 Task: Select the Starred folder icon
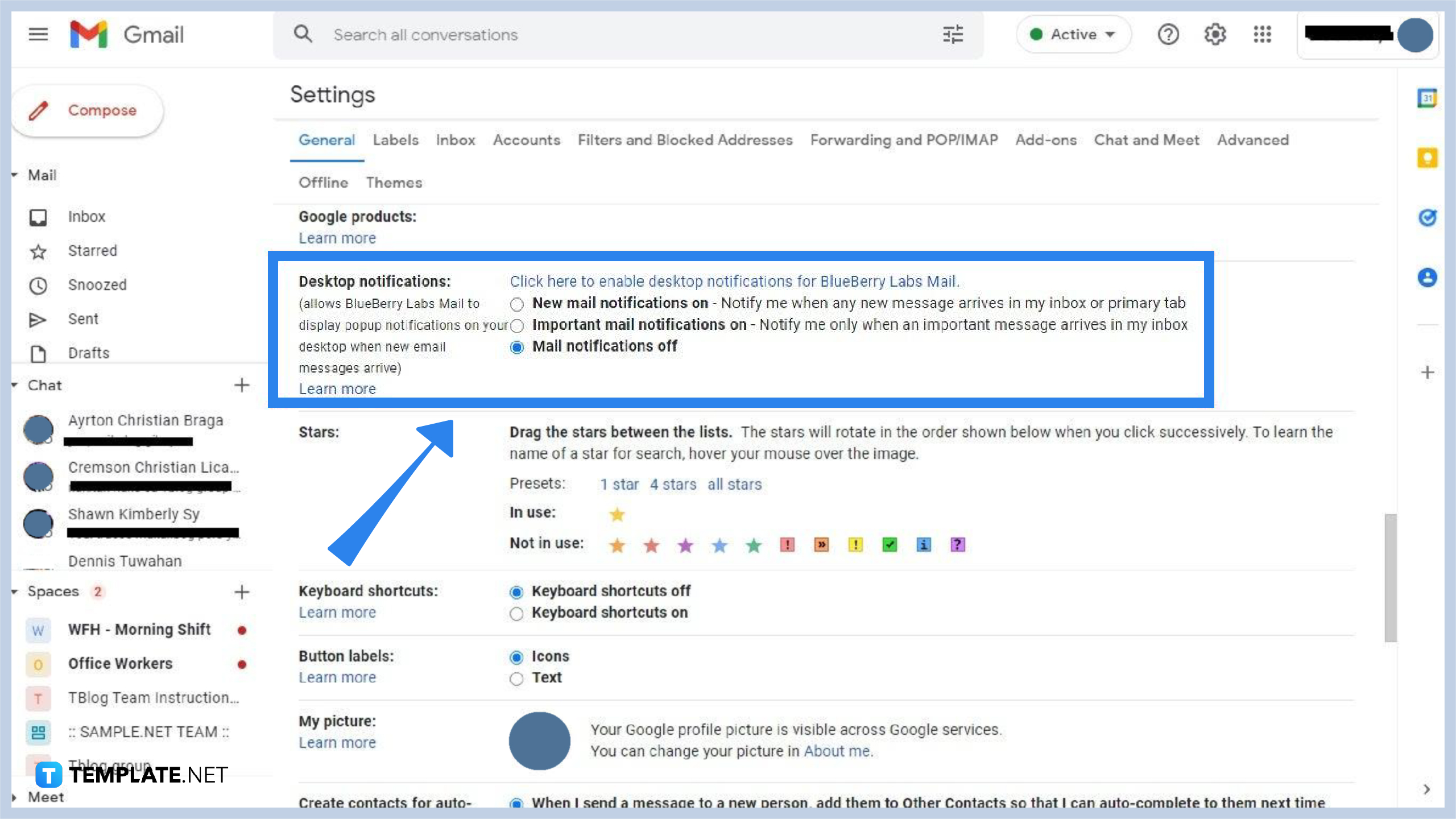click(38, 250)
